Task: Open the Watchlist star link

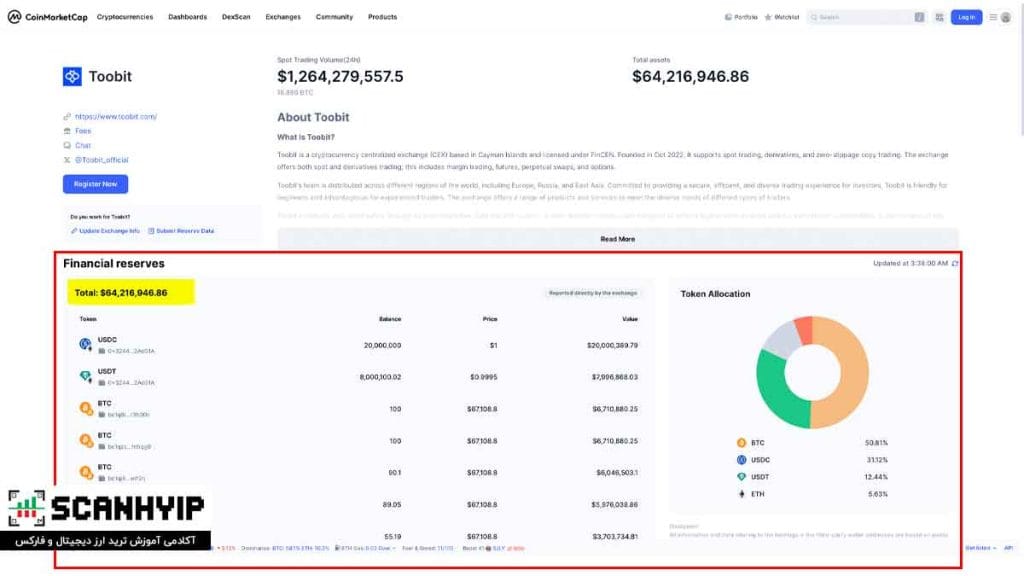Action: (x=782, y=17)
